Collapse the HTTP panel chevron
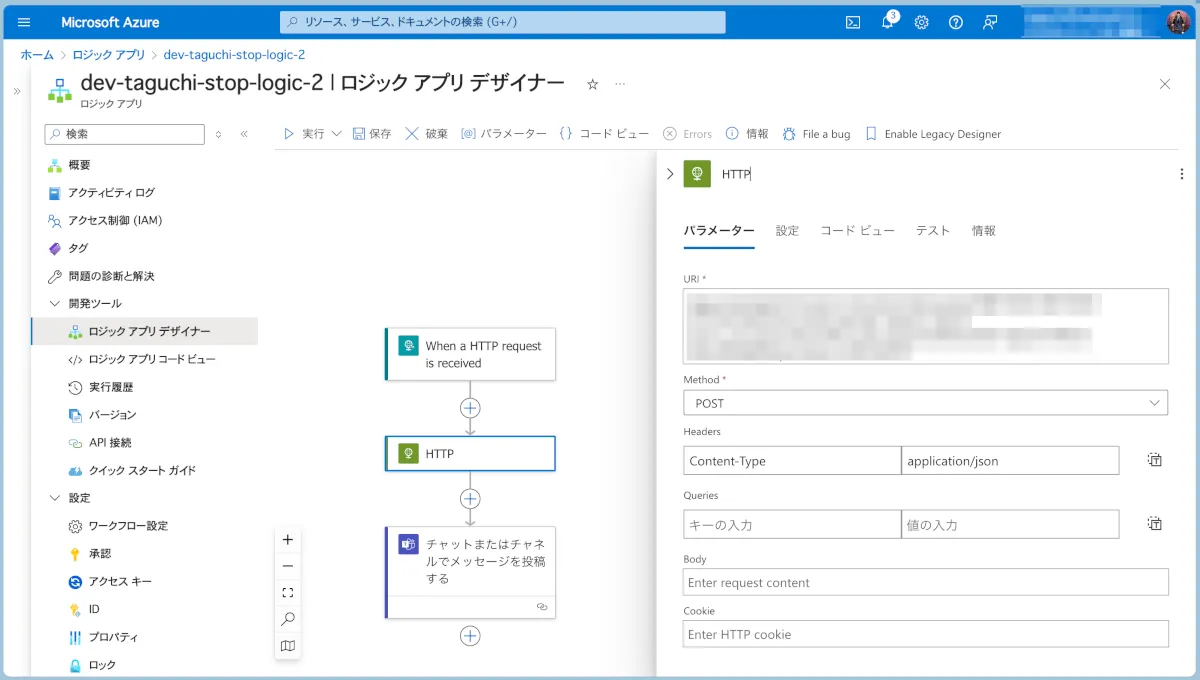Screen dimensions: 1200x680 [x=670, y=174]
